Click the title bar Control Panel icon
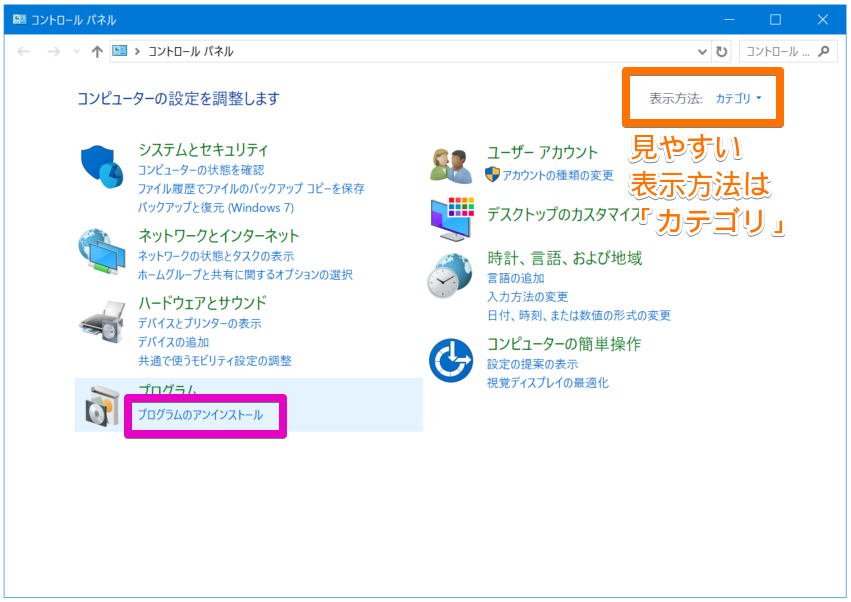Screen dimensions: 851x602 point(20,20)
